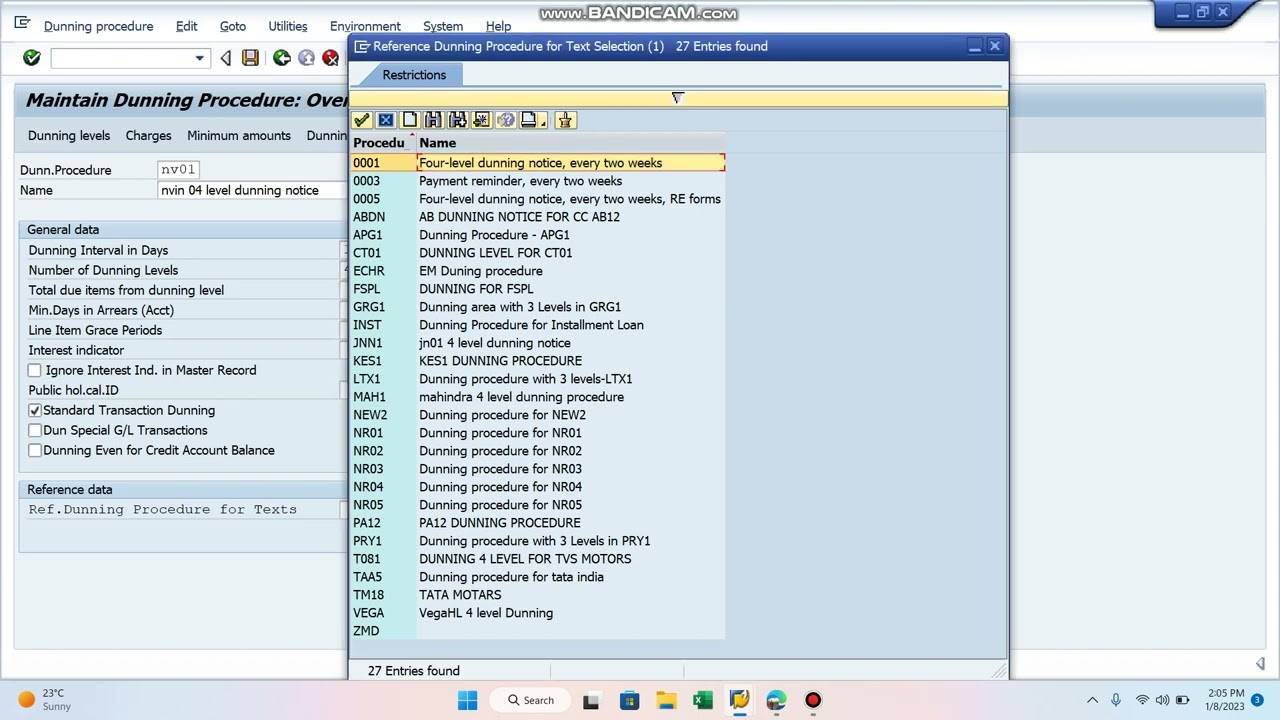The height and width of the screenshot is (720, 1280).
Task: Click the Find binoculars icon in popup
Action: click(x=434, y=120)
